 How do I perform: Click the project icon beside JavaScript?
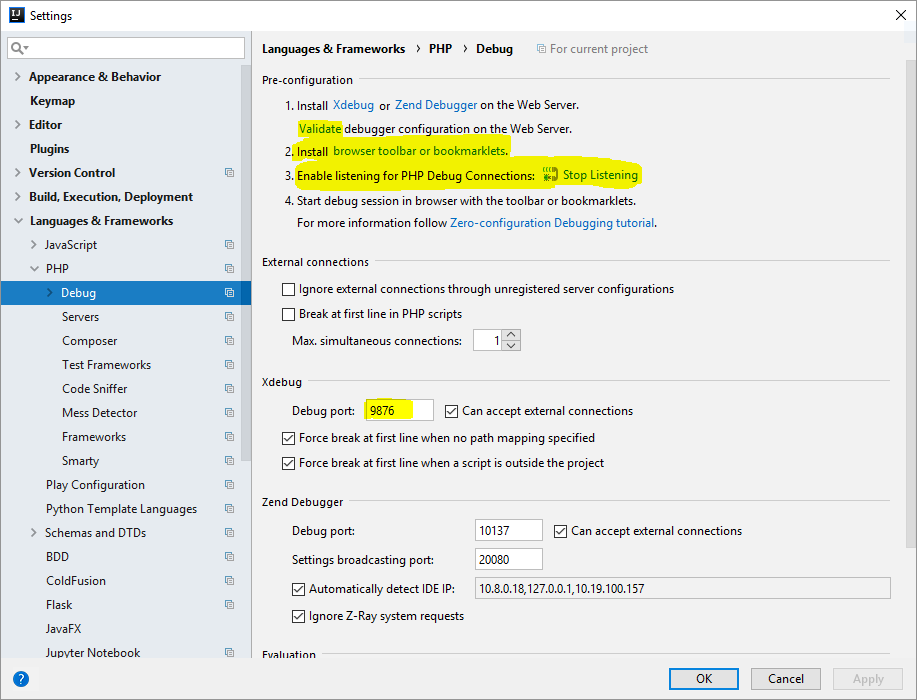click(x=229, y=245)
